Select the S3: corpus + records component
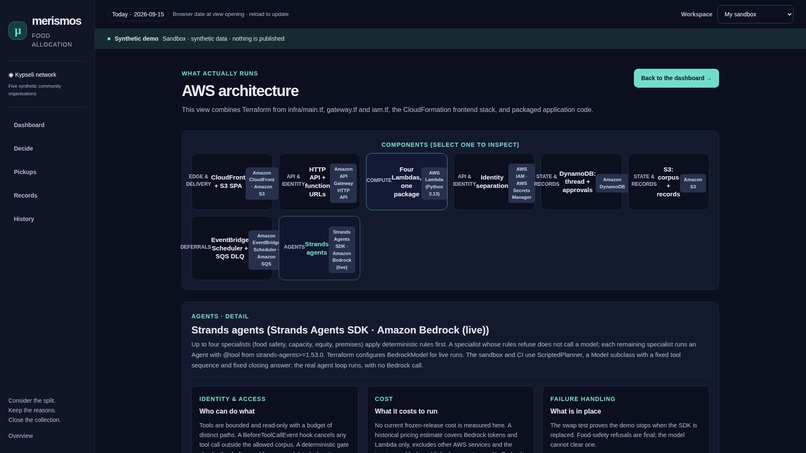The width and height of the screenshot is (806, 453). coord(668,182)
